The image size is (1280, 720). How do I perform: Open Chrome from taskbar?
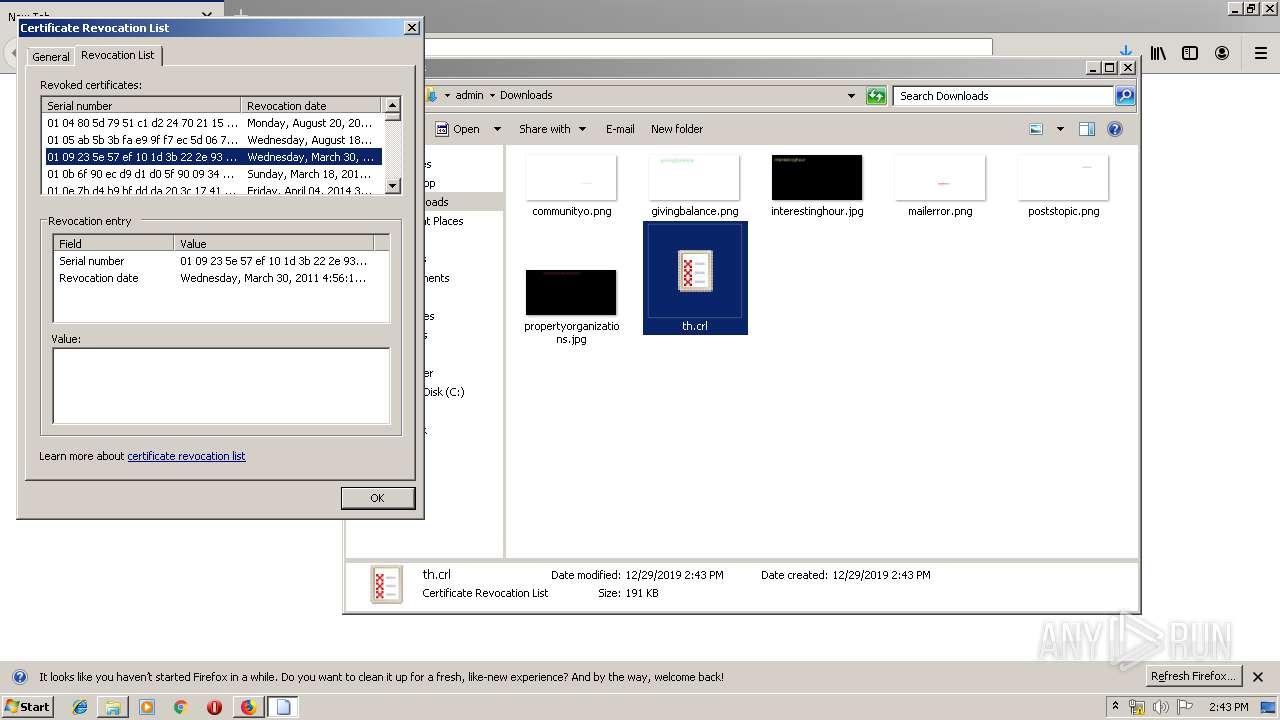(x=181, y=707)
